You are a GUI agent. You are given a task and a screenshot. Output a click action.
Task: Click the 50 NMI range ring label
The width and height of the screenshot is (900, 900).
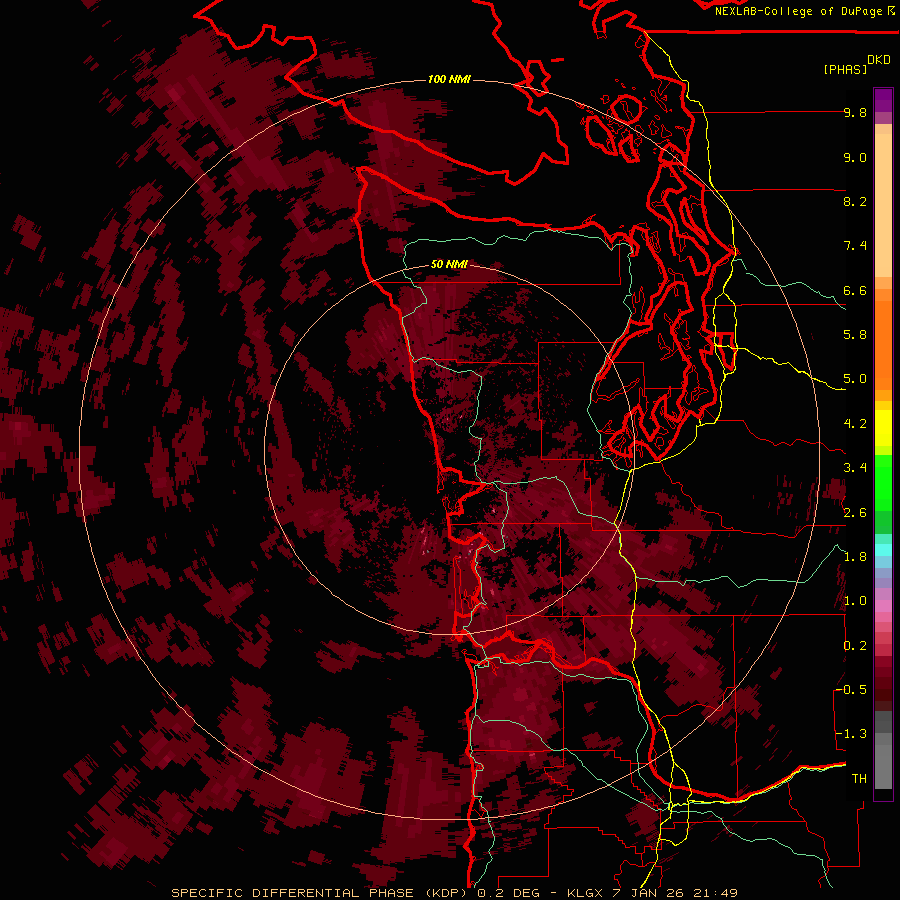pos(449,265)
